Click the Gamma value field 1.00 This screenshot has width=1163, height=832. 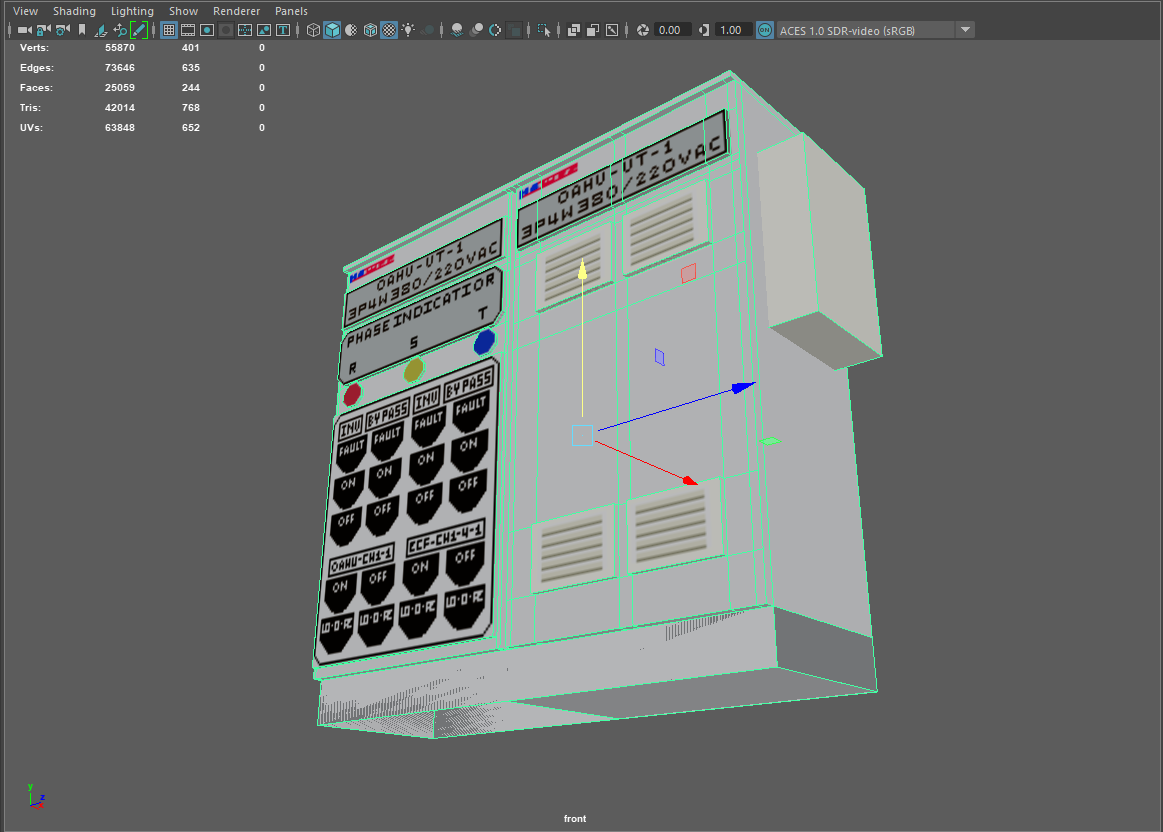(734, 30)
